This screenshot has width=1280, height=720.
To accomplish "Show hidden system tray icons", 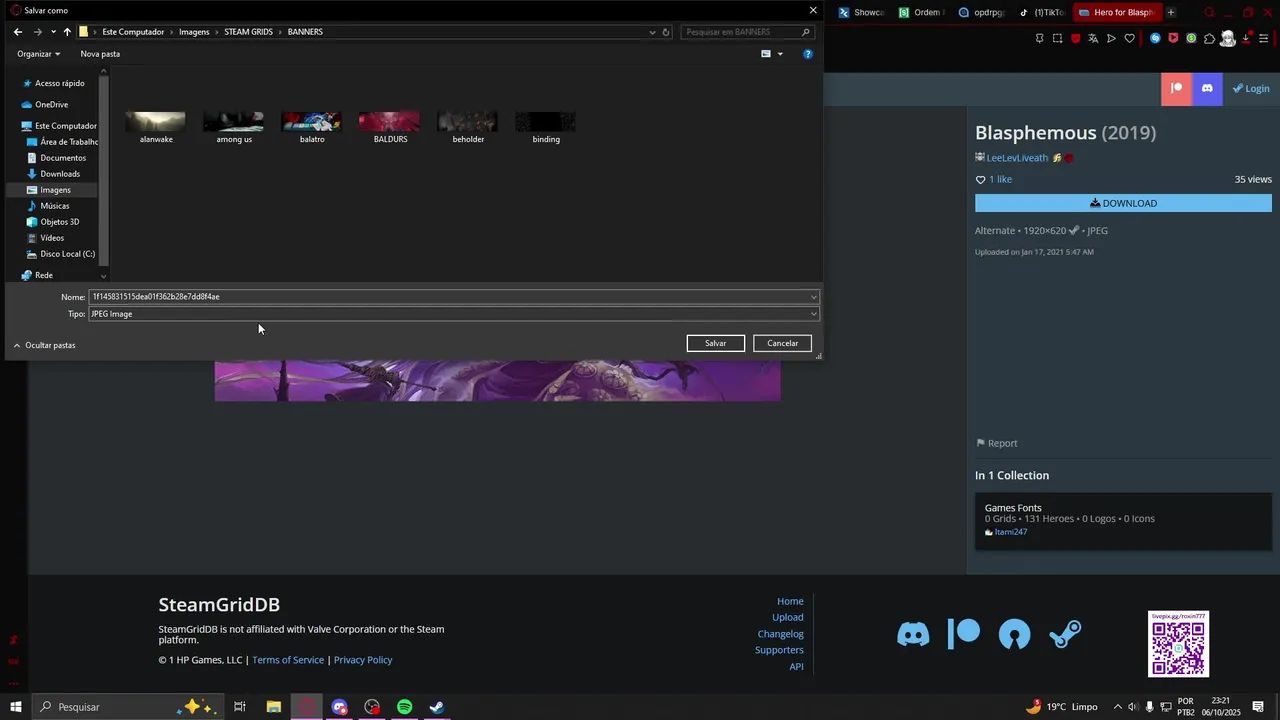I will (x=1117, y=707).
